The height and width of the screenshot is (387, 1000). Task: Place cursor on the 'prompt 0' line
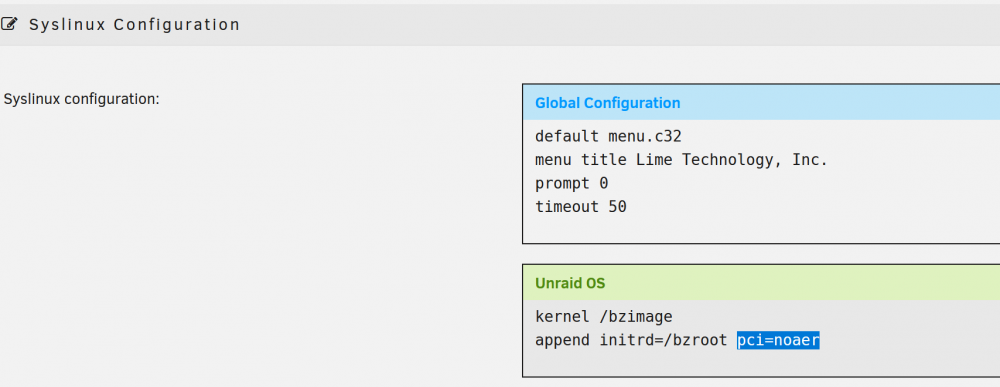[571, 184]
